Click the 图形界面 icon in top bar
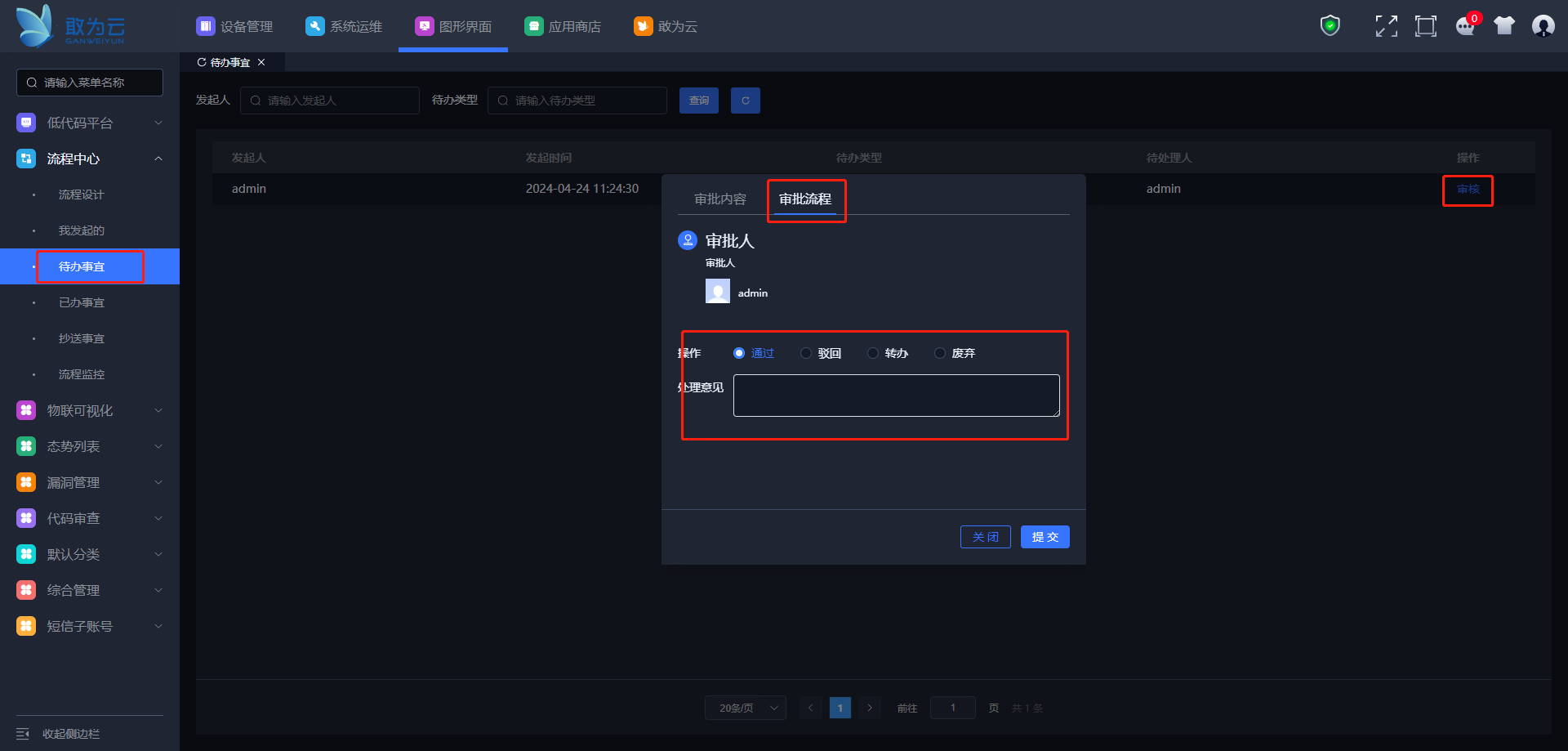 [424, 26]
